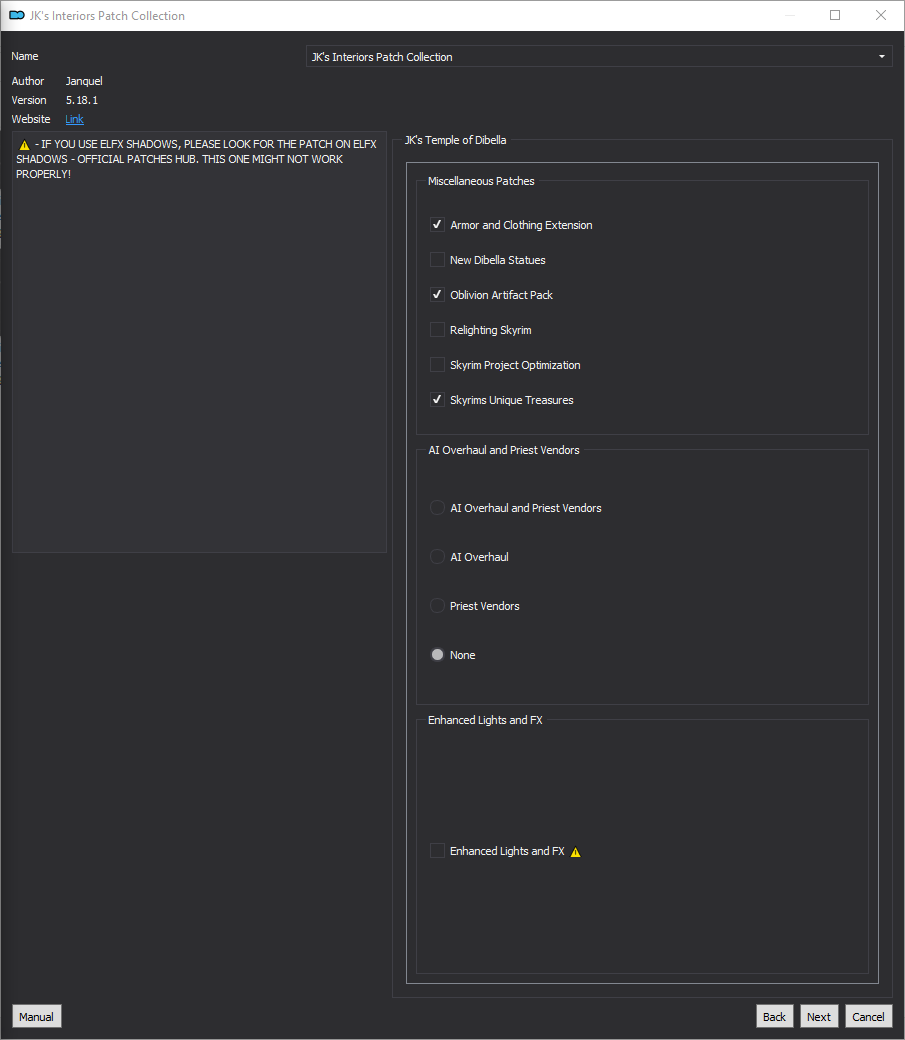Open the Website Link
This screenshot has height=1040, width=905.
pos(74,119)
